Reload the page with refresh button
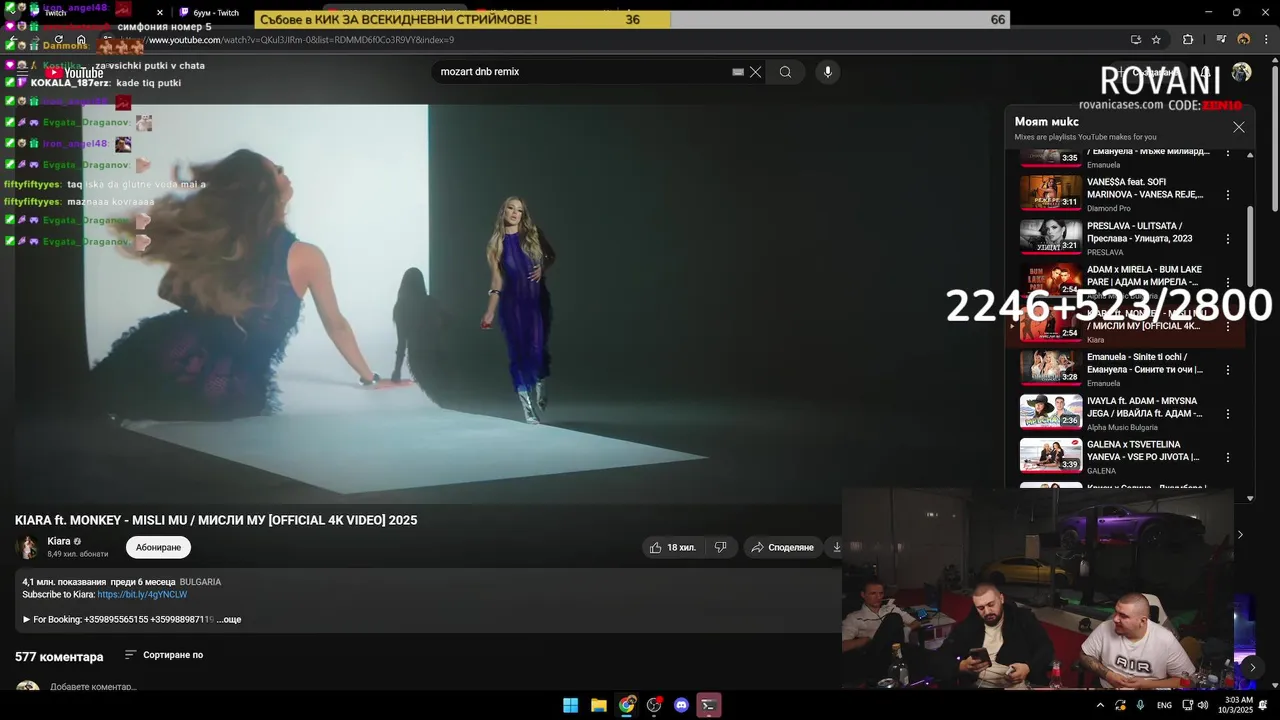The image size is (1280, 720). [59, 40]
